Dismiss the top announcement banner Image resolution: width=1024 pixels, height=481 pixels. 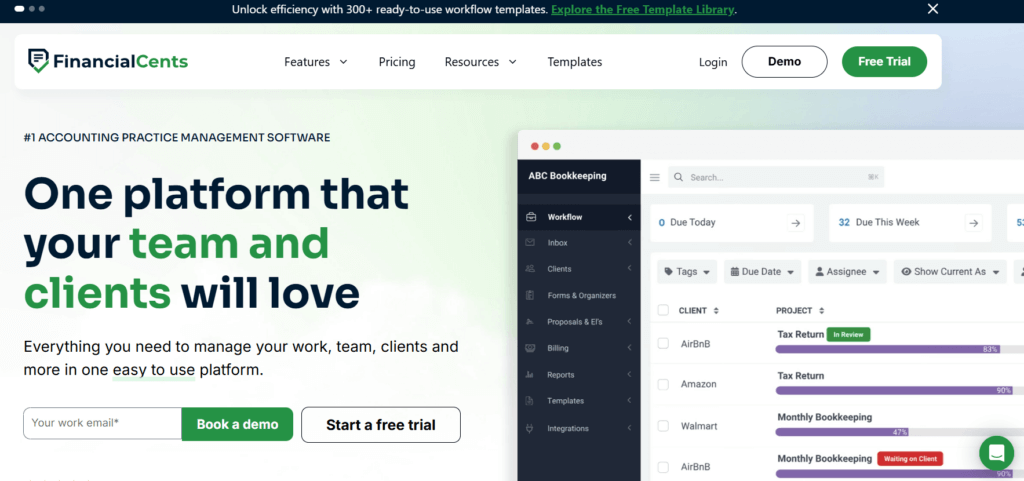932,9
